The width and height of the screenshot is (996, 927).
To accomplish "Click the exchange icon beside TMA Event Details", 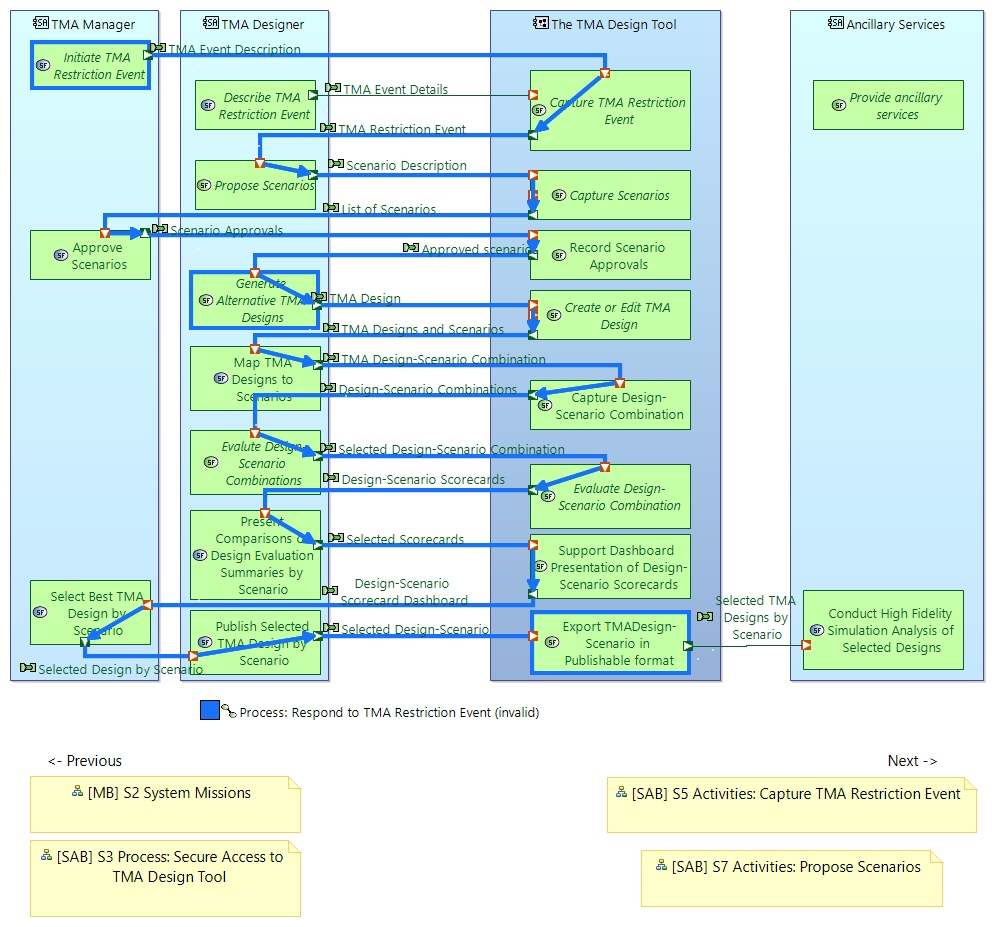I will point(333,88).
